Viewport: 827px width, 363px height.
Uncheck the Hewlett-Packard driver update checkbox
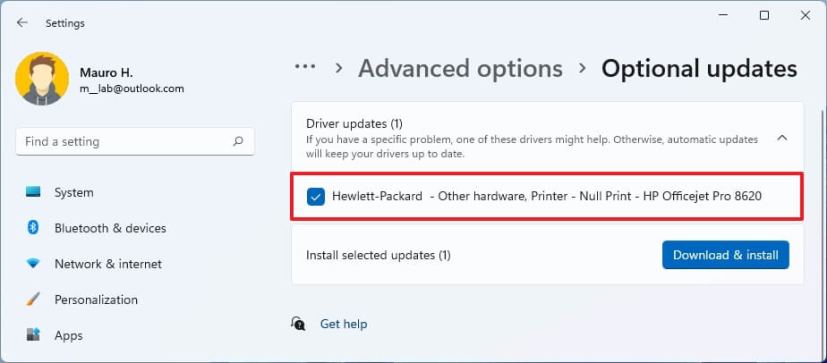click(x=315, y=197)
